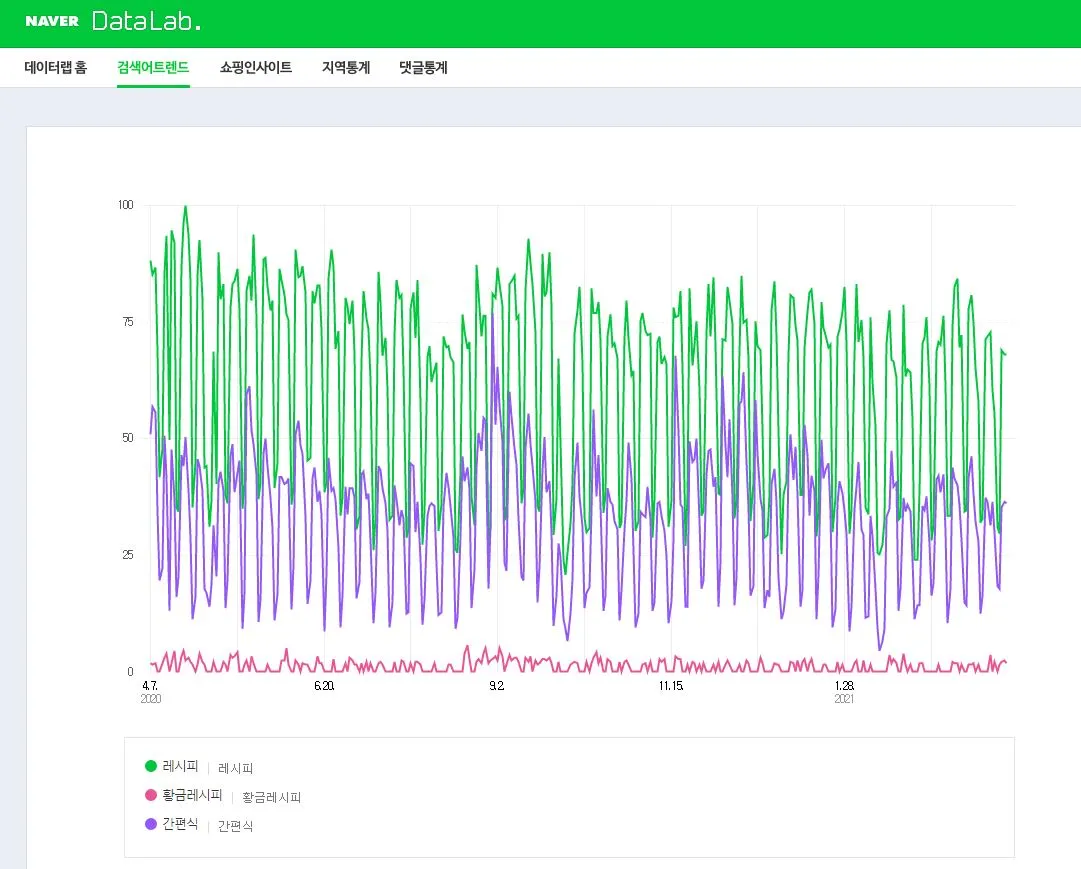Click the 9.2. date axis label
Screen dimensions: 1081x869
pos(497,686)
